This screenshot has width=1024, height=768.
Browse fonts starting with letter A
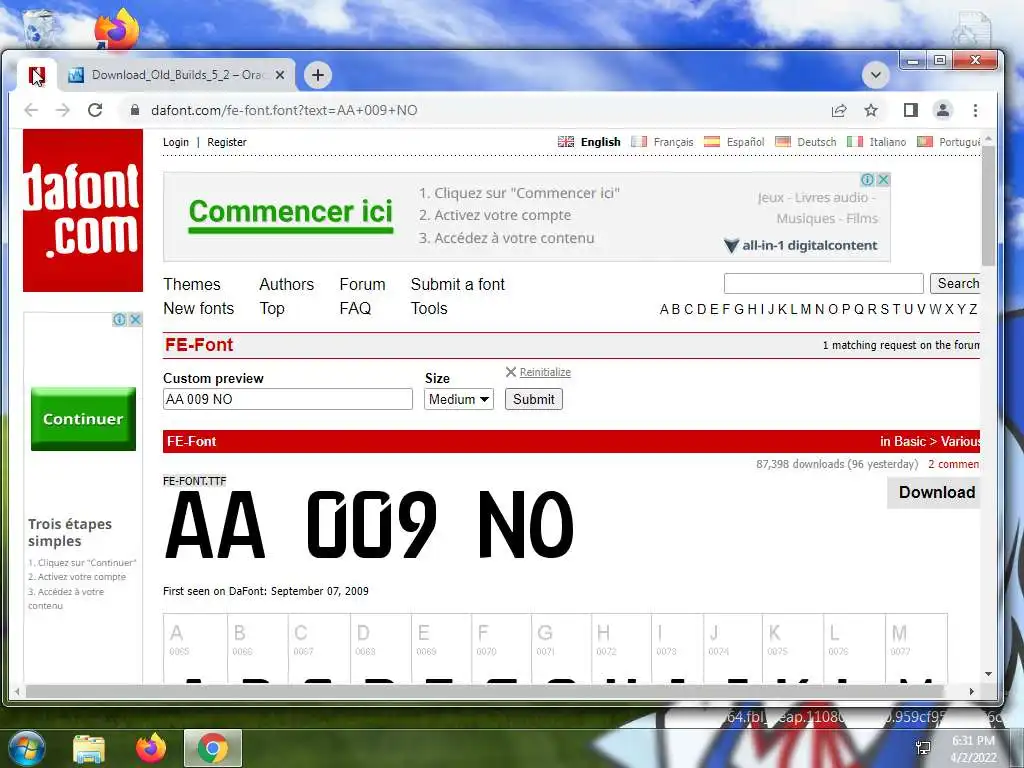click(x=664, y=309)
